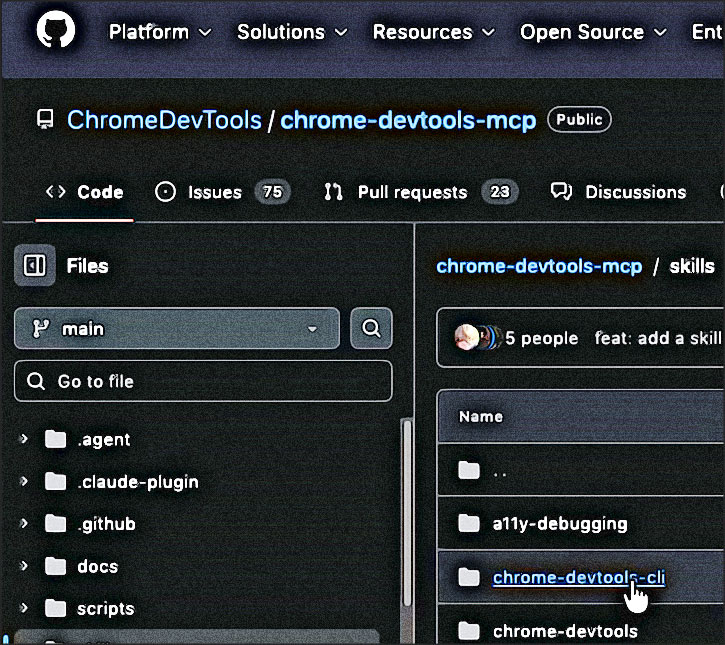Click the Issues circle-dot icon
Screen dimensions: 725x645
pos(166,191)
